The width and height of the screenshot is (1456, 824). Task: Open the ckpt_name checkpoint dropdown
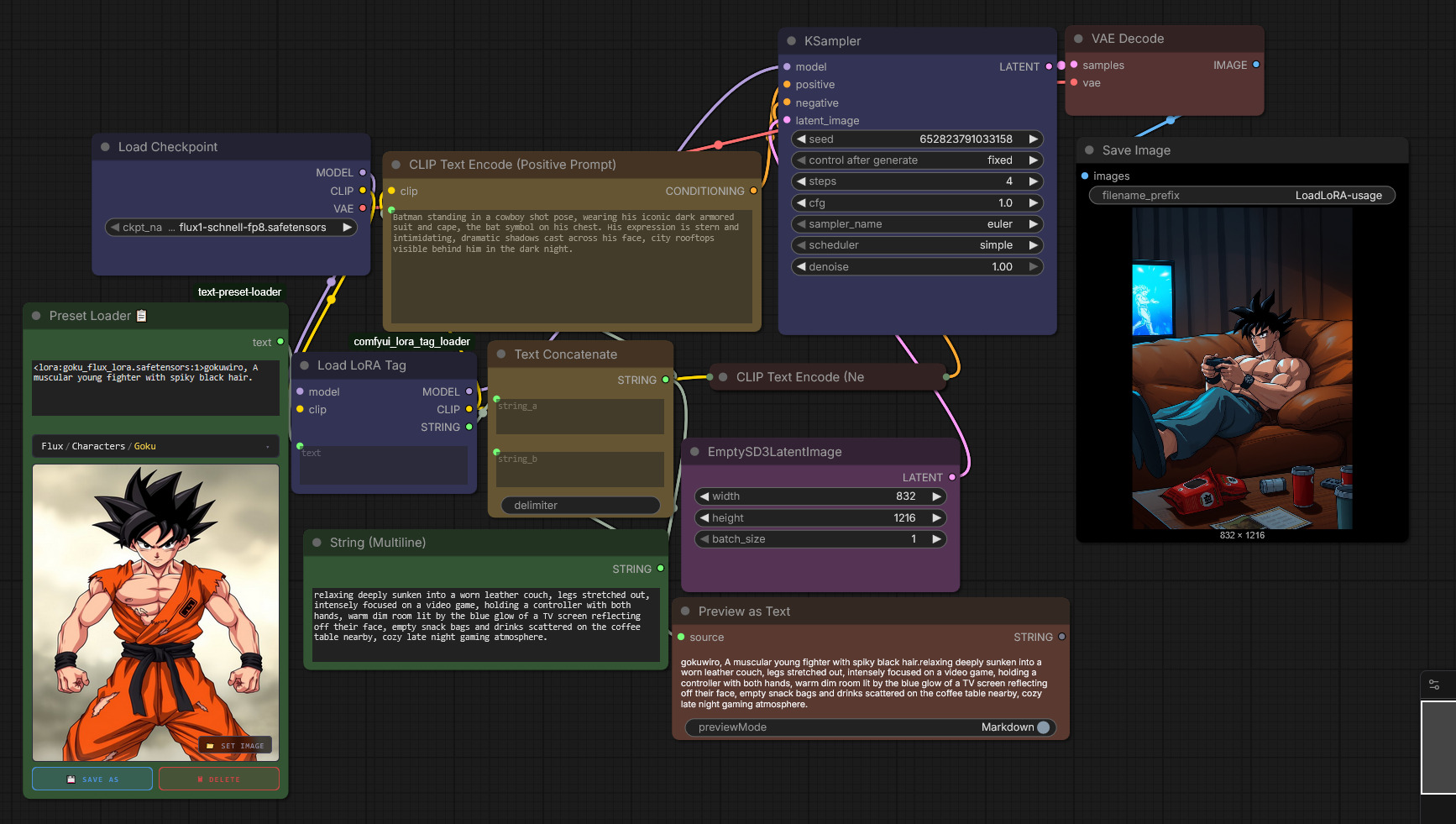coord(231,228)
